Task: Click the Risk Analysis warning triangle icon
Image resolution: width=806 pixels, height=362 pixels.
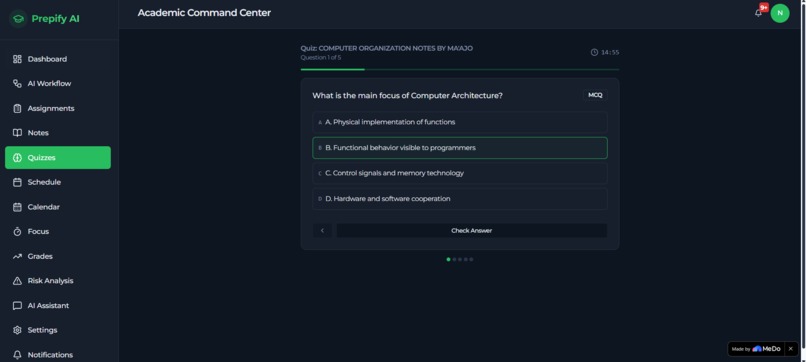Action: point(17,281)
